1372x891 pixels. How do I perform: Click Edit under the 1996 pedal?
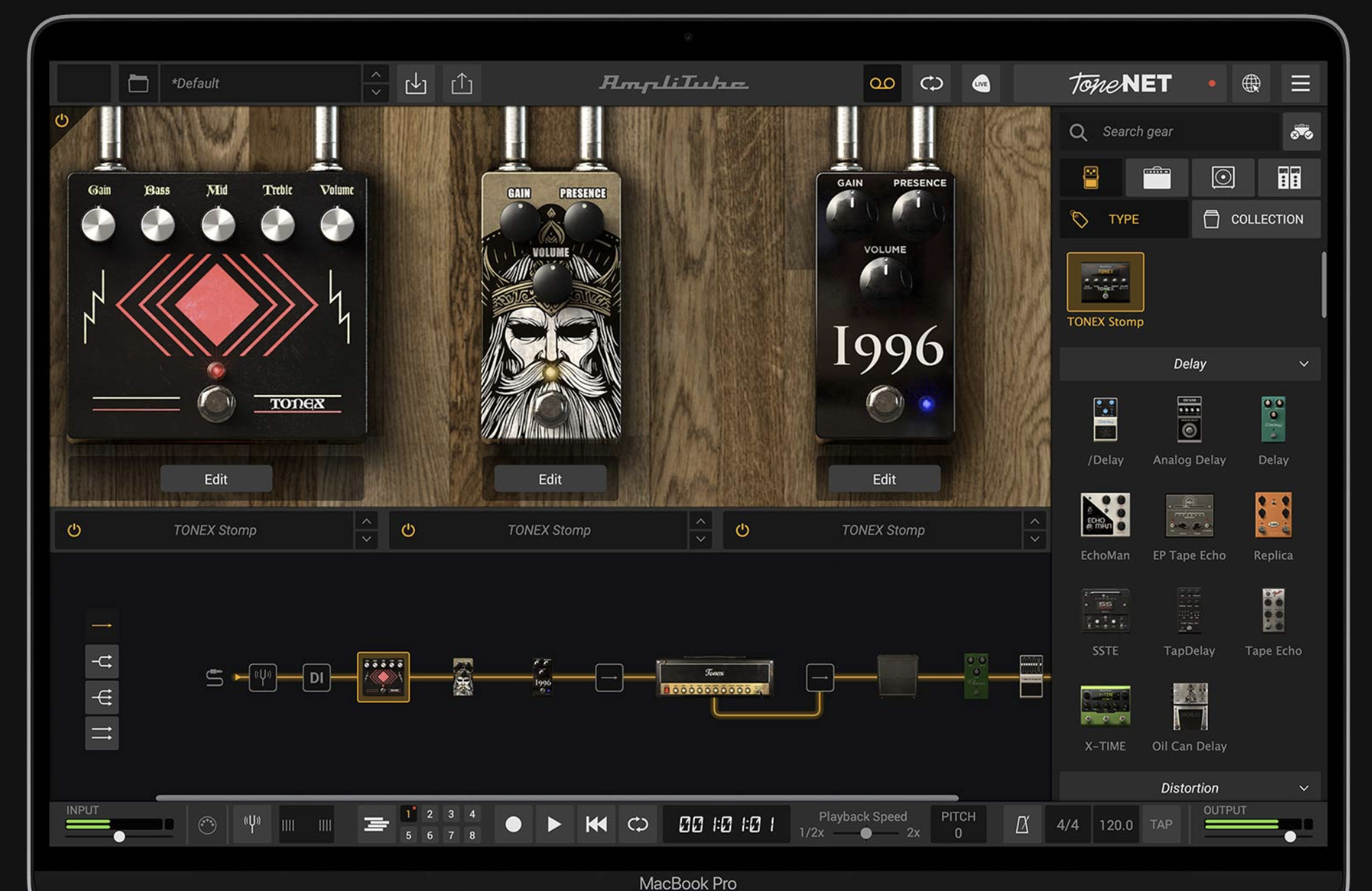tap(884, 479)
